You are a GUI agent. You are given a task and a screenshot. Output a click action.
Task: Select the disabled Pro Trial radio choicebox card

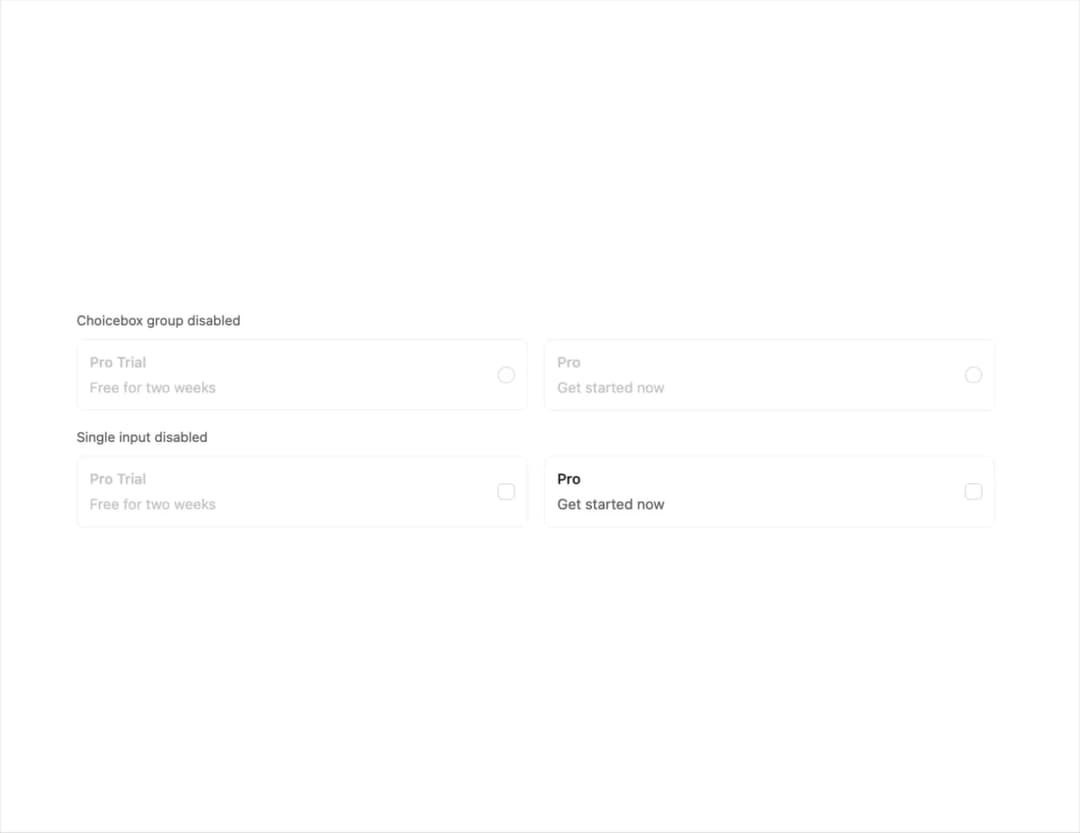point(302,375)
